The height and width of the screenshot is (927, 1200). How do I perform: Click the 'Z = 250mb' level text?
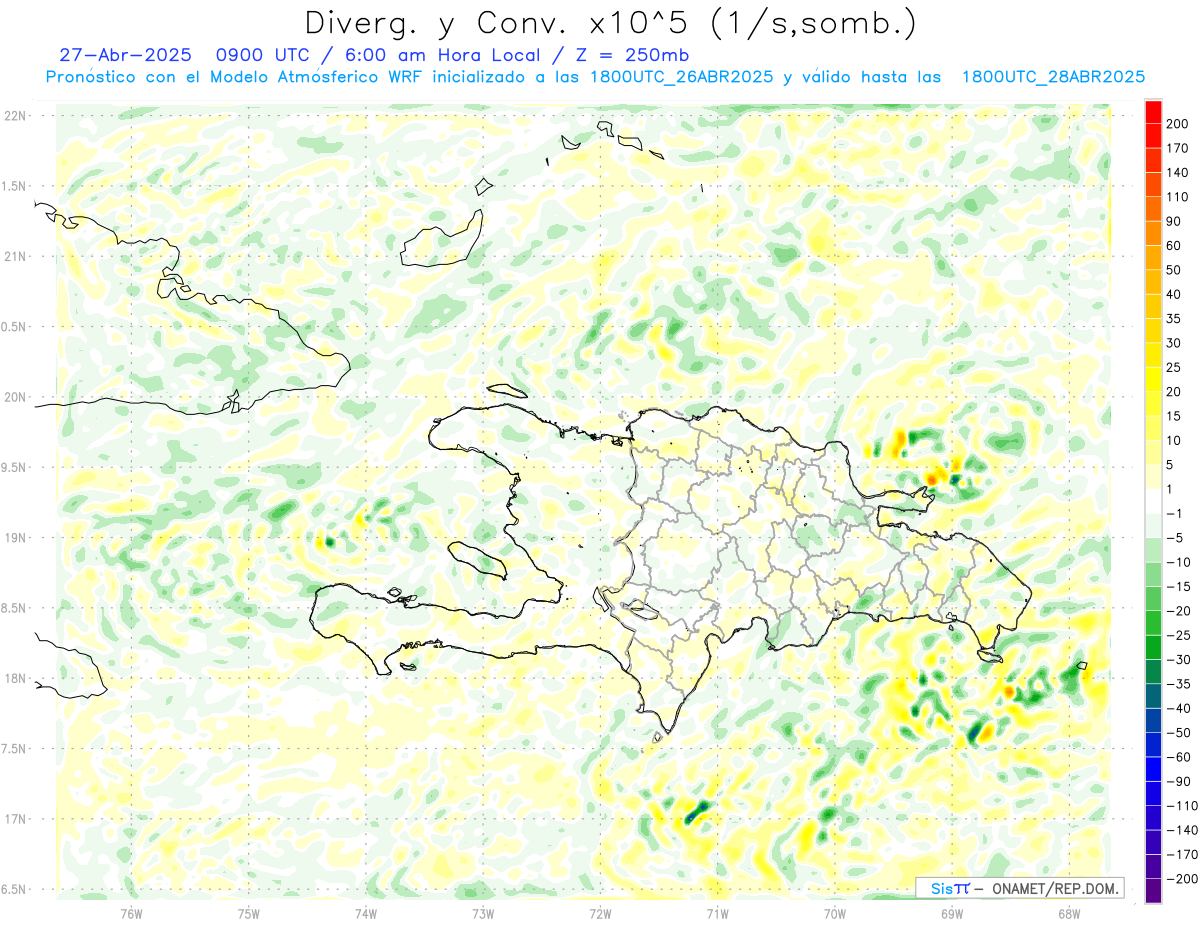[634, 55]
